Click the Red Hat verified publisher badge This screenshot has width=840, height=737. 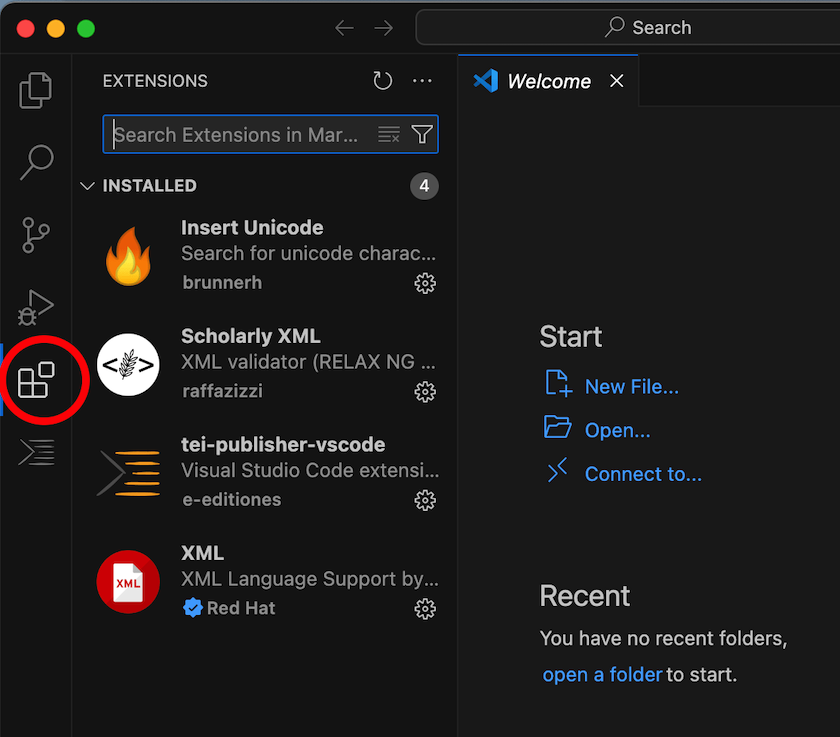(x=192, y=607)
